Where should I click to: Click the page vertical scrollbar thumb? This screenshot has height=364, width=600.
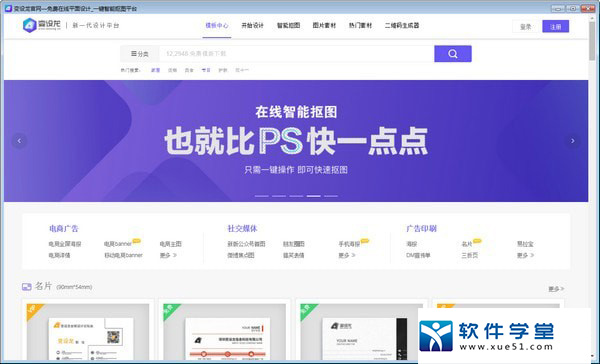[592, 40]
